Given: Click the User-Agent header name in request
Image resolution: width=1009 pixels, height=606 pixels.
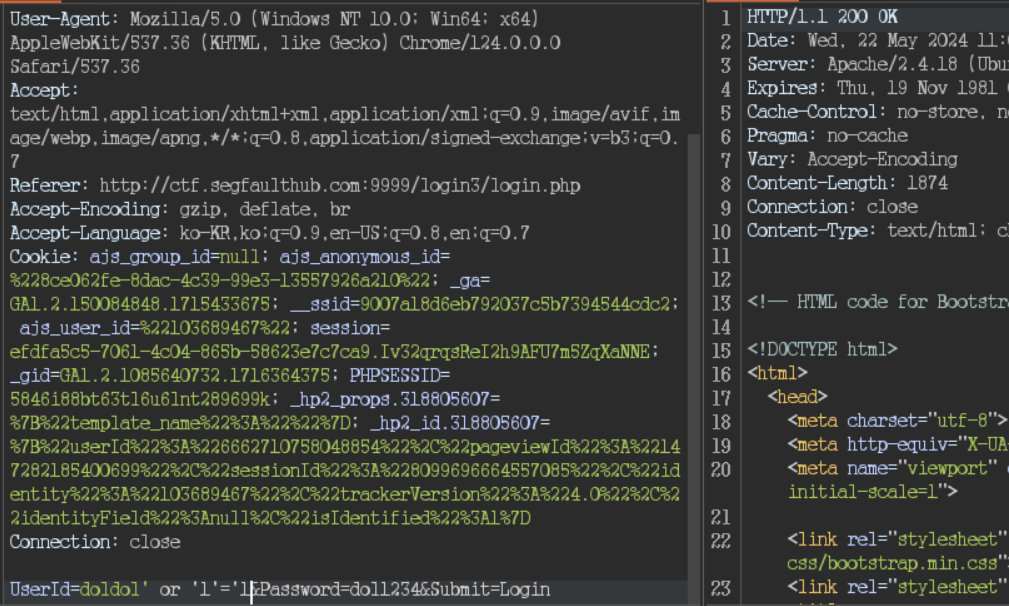Looking at the screenshot, I should (x=64, y=19).
